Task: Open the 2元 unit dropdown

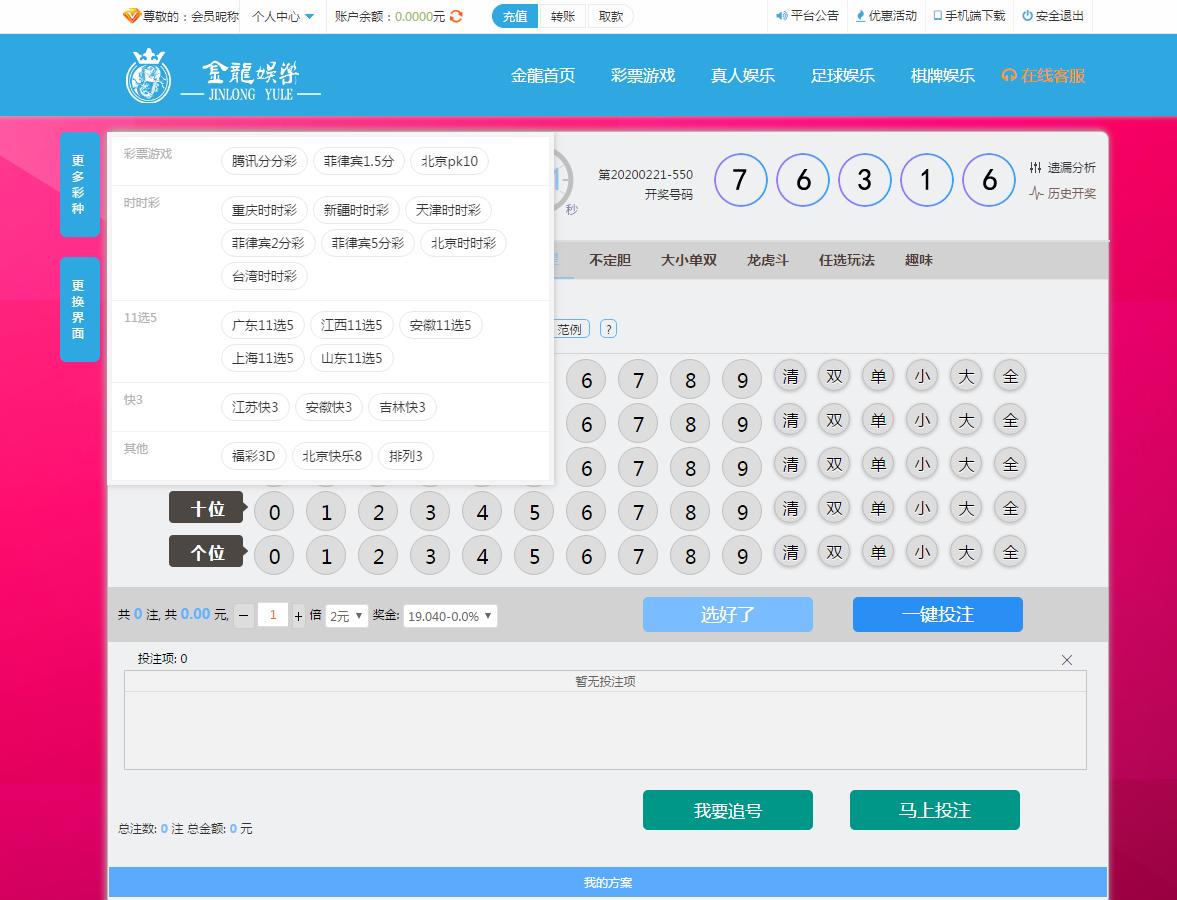Action: pyautogui.click(x=346, y=616)
